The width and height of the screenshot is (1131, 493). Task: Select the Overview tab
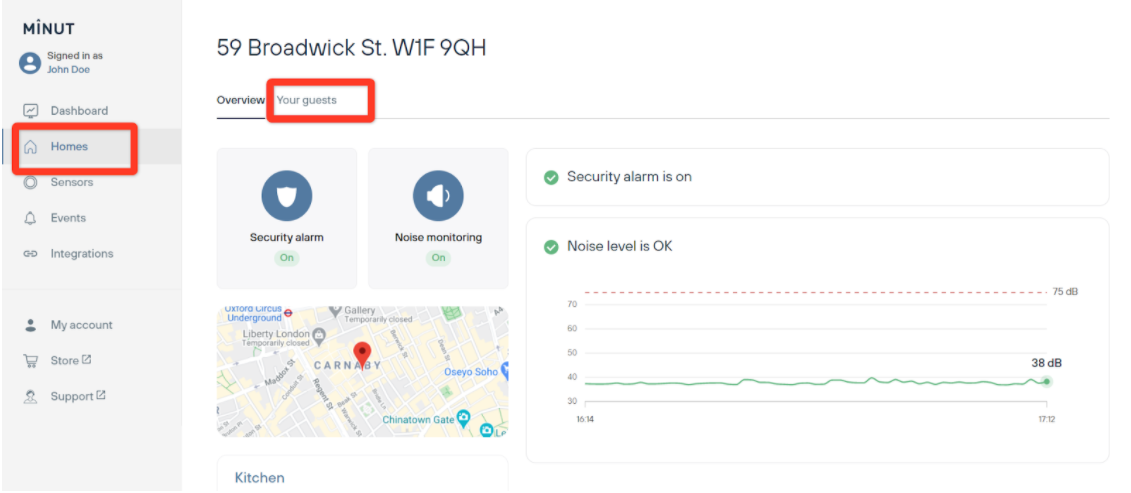coord(240,100)
